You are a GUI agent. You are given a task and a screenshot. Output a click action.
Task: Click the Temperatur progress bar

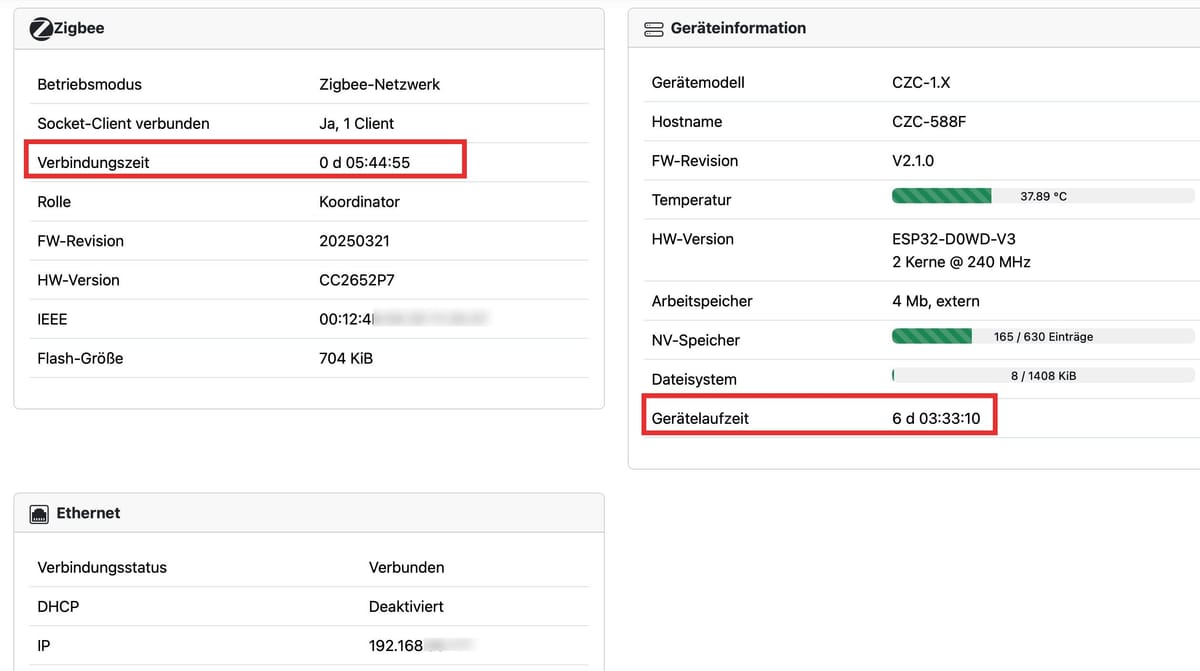click(x=1042, y=196)
